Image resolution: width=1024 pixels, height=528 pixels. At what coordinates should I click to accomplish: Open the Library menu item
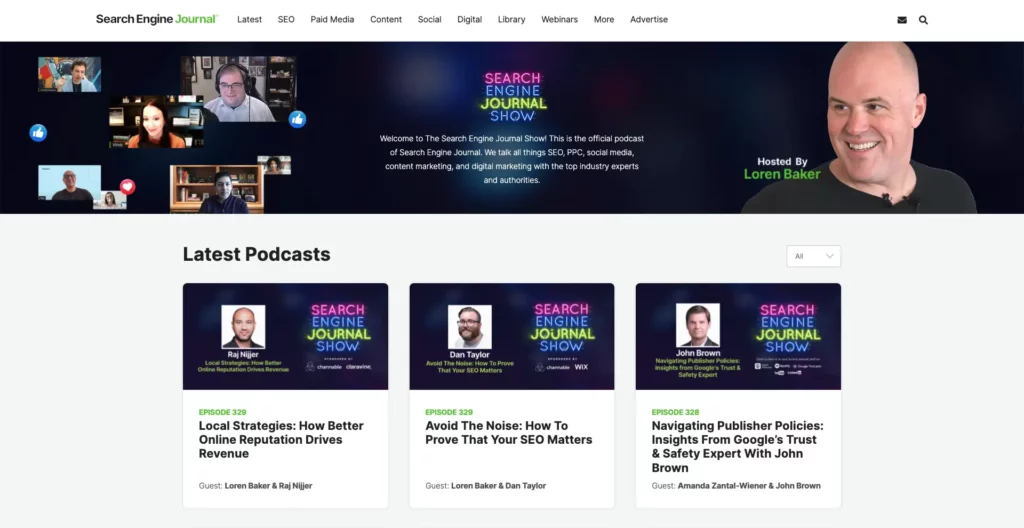[x=511, y=20]
